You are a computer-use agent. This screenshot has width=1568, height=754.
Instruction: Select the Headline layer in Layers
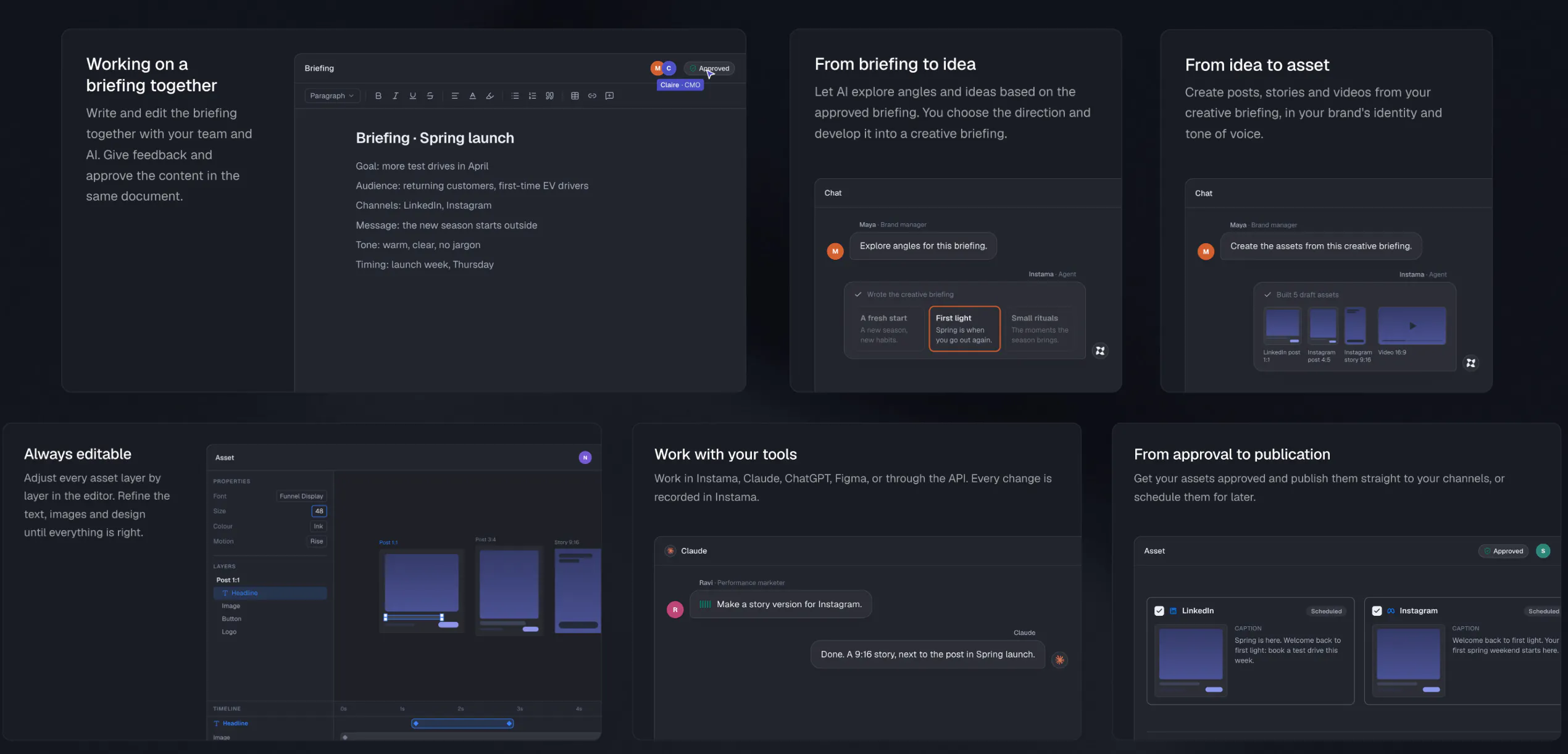(270, 593)
